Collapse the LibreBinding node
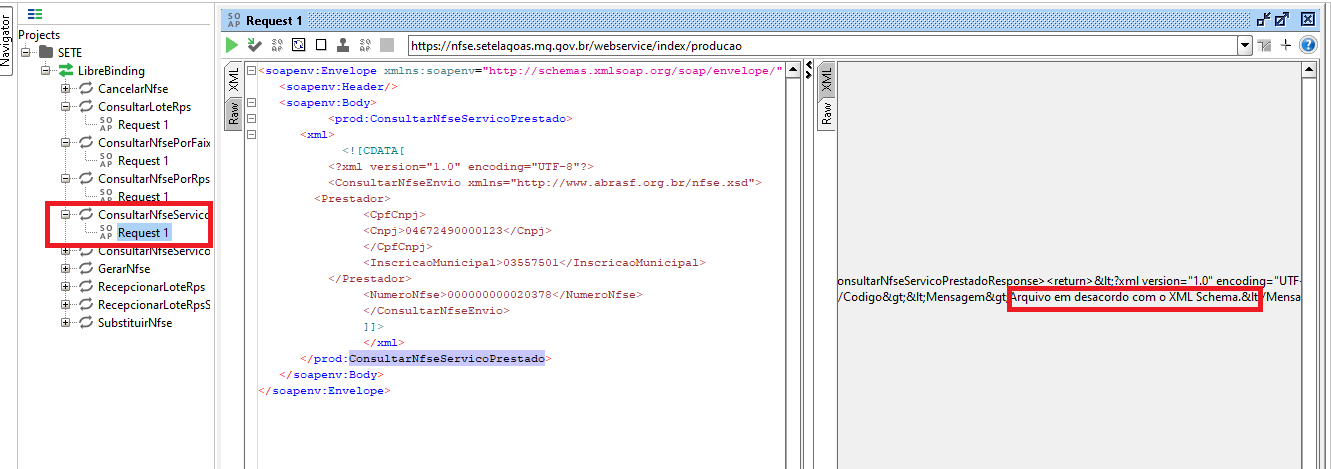The height and width of the screenshot is (469, 1331). click(45, 70)
